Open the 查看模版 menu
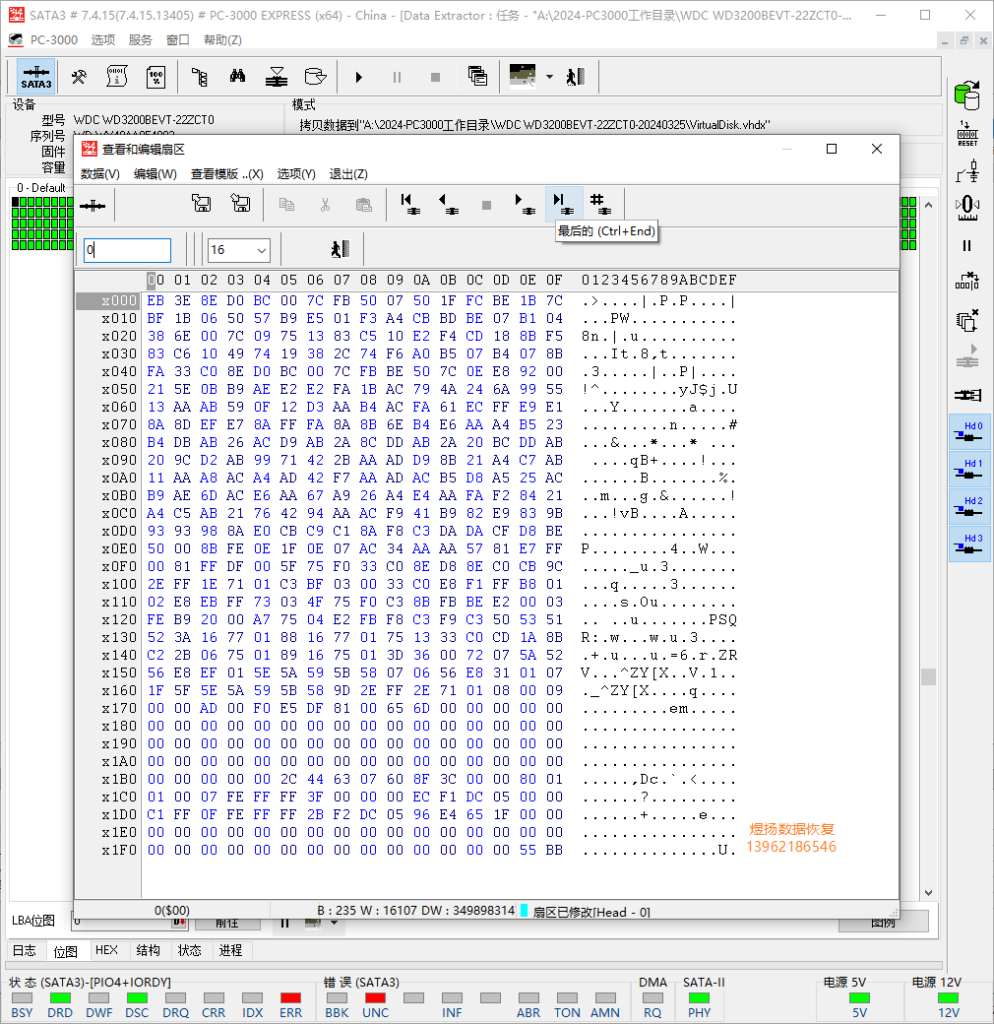The width and height of the screenshot is (994, 1024). 227,174
